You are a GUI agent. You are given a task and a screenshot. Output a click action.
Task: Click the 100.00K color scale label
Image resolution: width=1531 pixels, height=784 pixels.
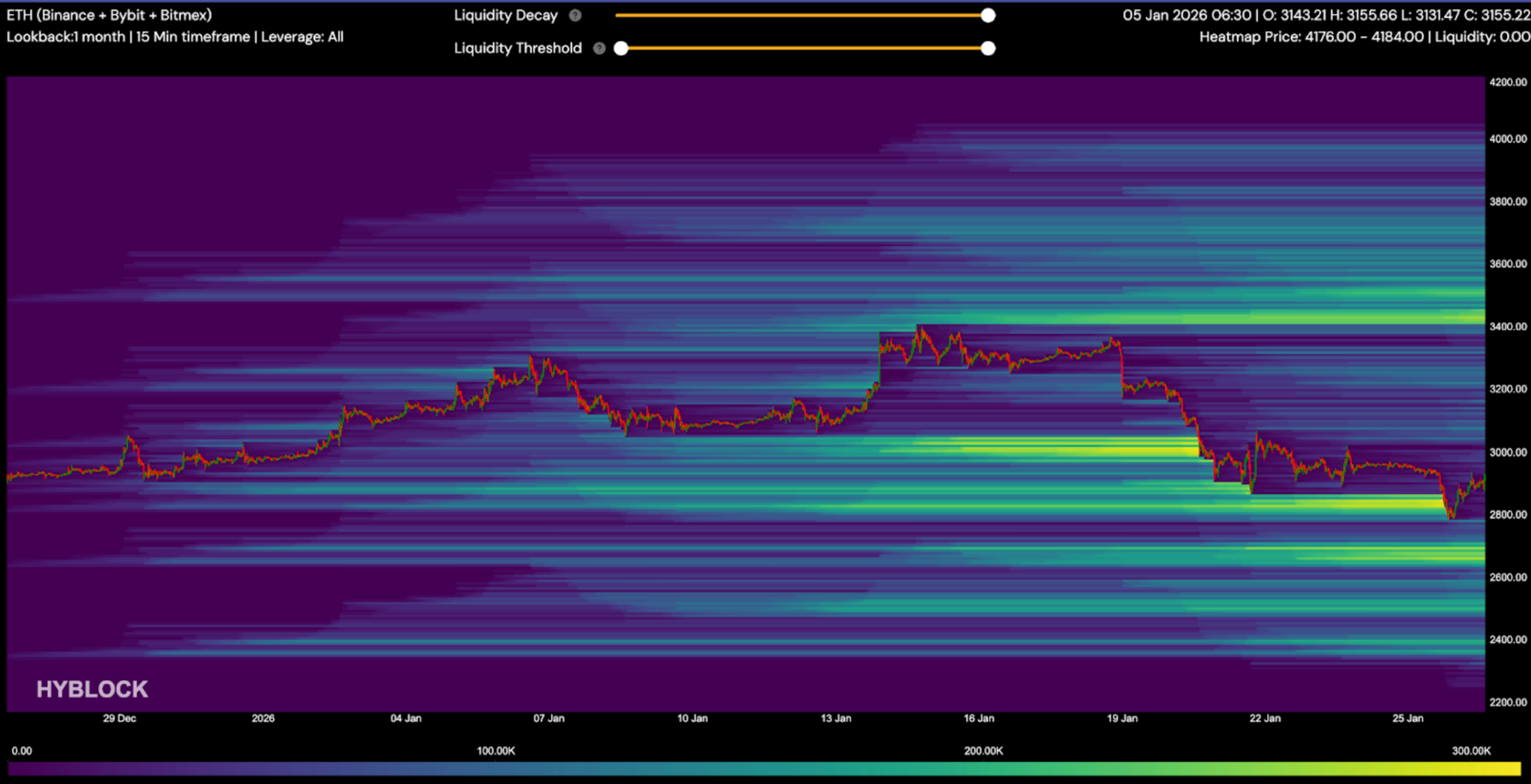(x=496, y=751)
